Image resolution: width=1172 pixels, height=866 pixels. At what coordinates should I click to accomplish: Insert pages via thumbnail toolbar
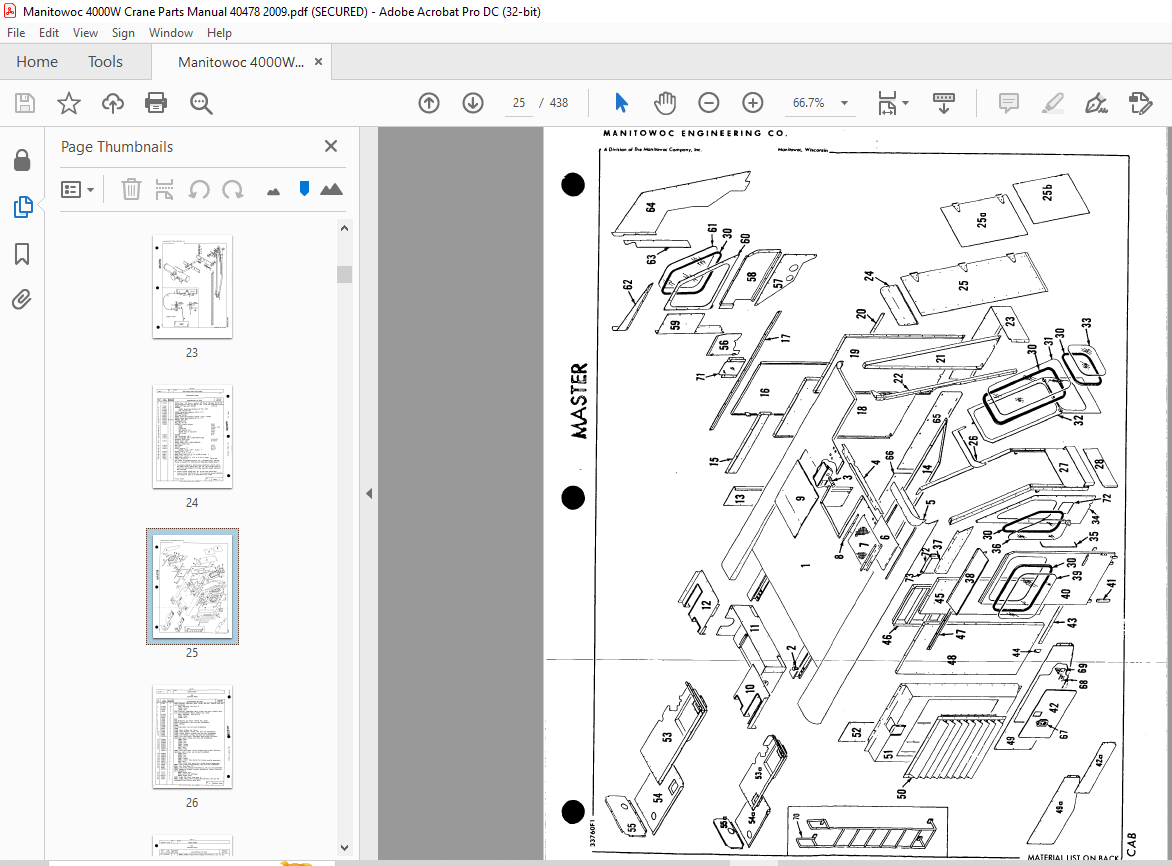pos(164,189)
